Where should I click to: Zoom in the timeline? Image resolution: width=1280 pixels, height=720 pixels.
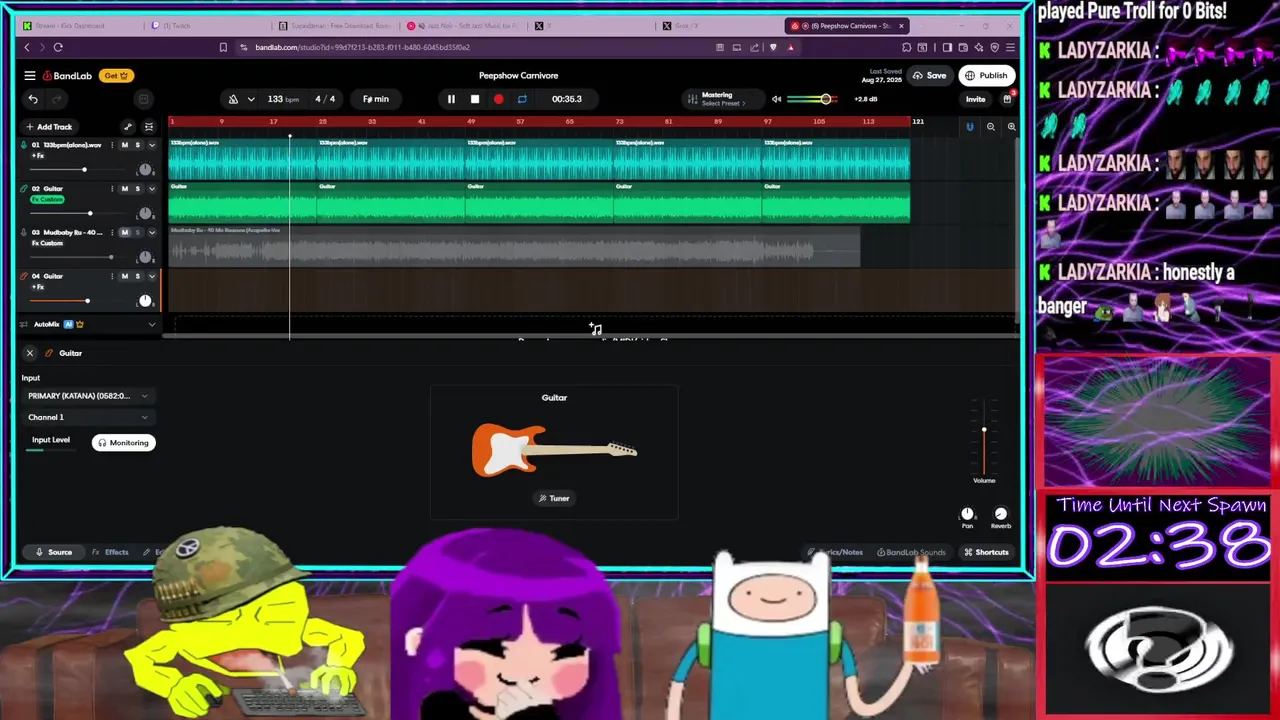(1011, 127)
